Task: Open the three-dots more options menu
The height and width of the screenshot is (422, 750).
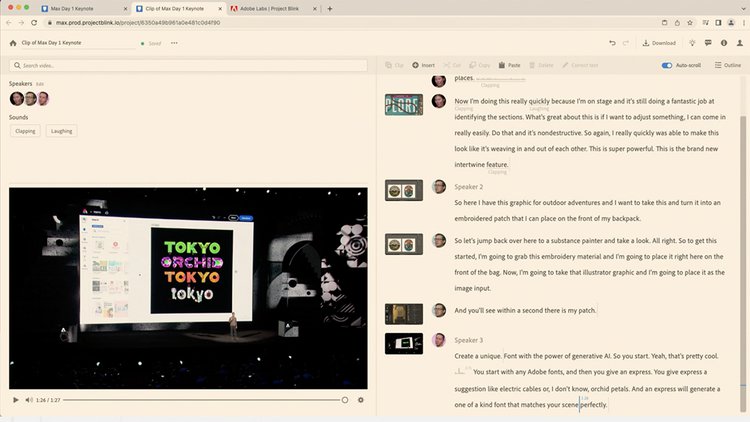Action: pos(175,43)
